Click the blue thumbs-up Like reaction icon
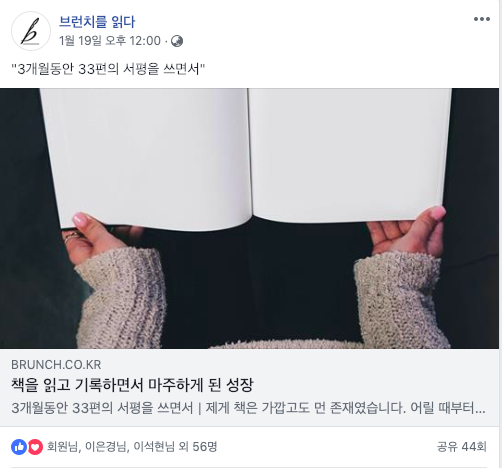Image resolution: width=502 pixels, height=468 pixels. (19, 447)
